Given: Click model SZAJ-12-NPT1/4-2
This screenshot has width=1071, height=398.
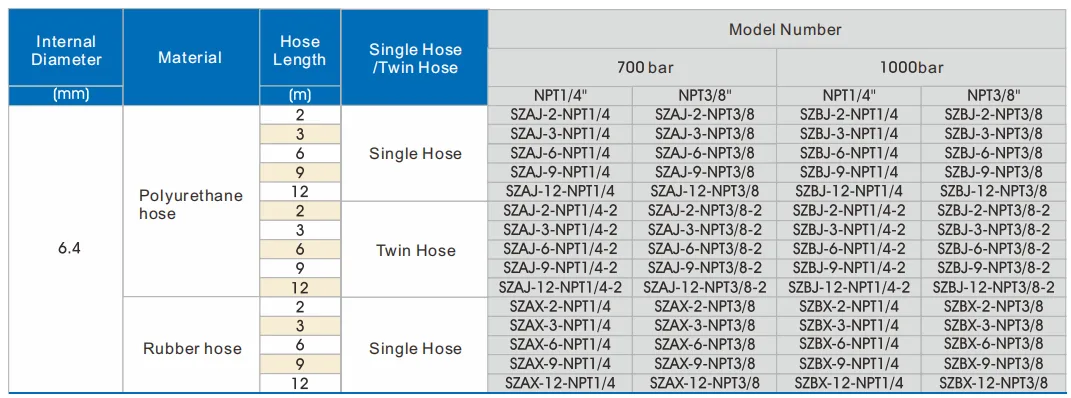Looking at the screenshot, I should (x=560, y=288).
